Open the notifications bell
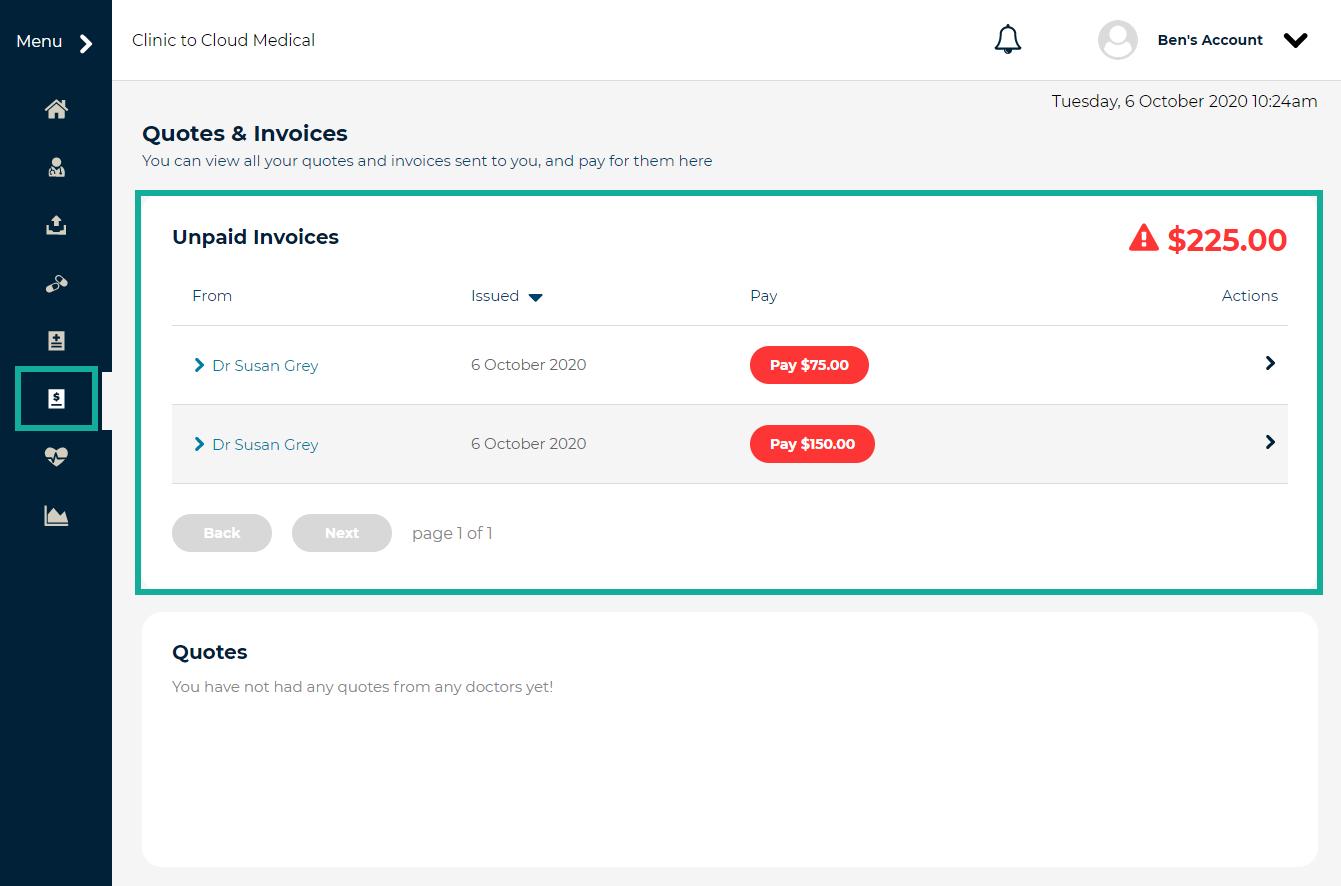1341x886 pixels. tap(1007, 39)
